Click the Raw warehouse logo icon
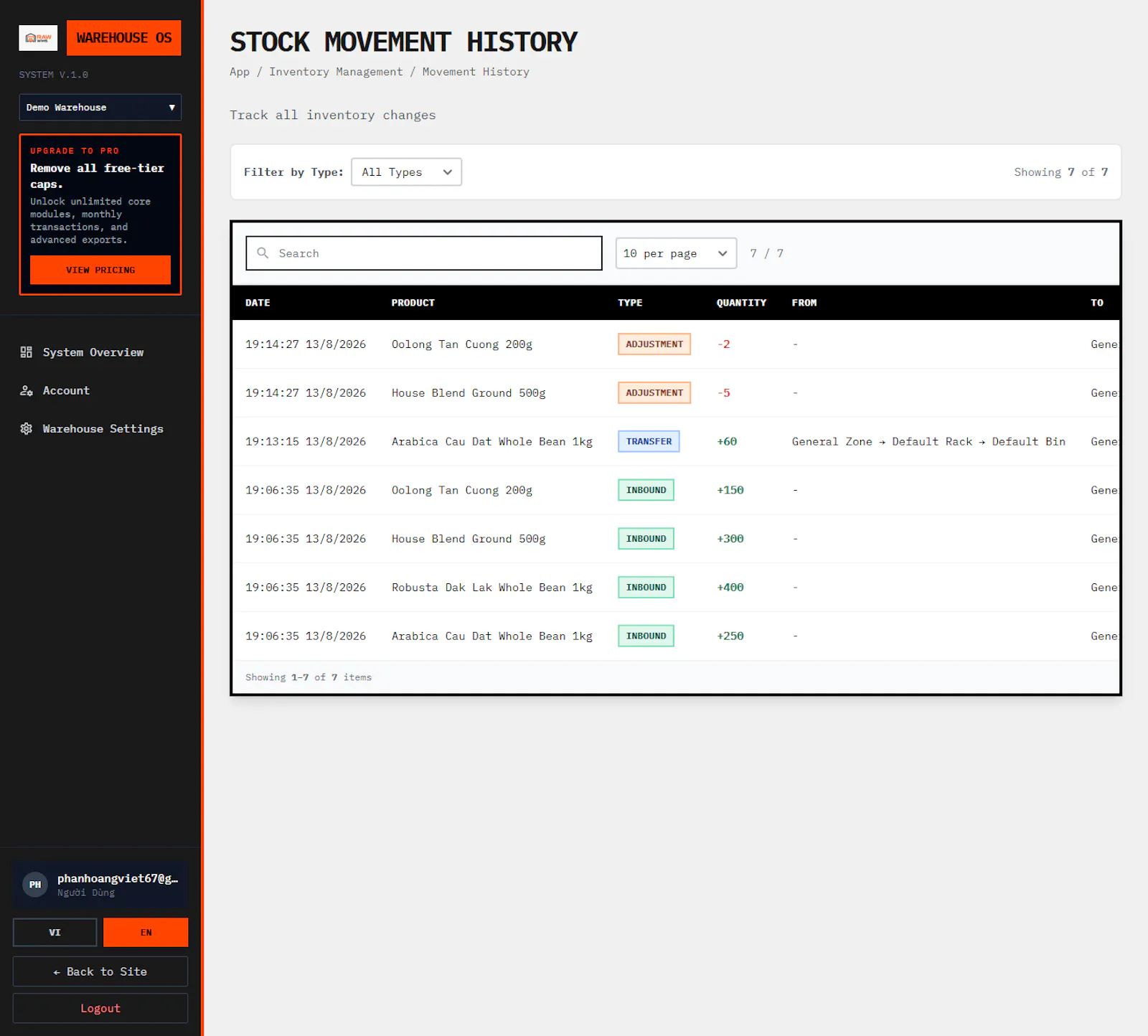 (38, 38)
